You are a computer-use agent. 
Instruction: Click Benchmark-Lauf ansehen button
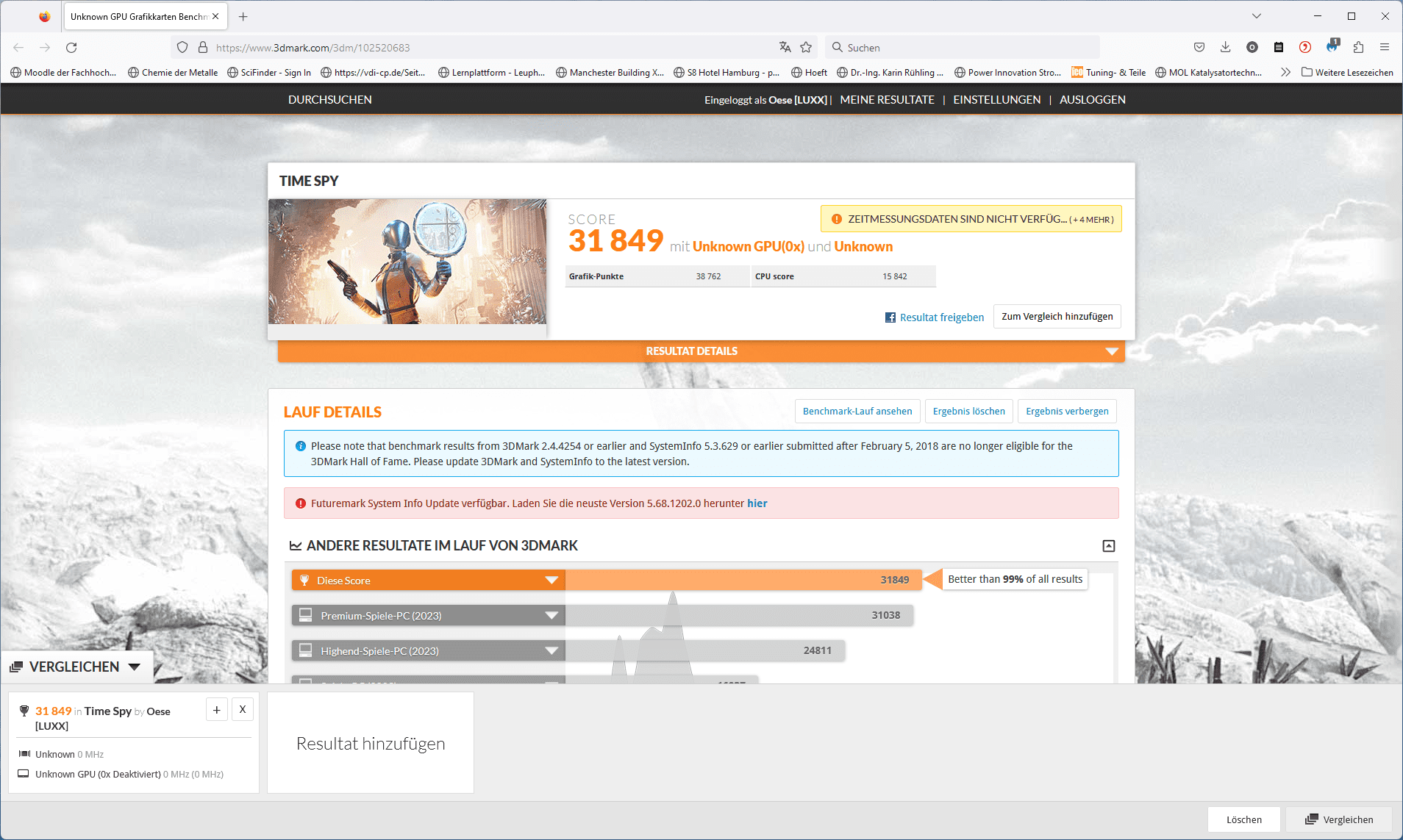857,411
